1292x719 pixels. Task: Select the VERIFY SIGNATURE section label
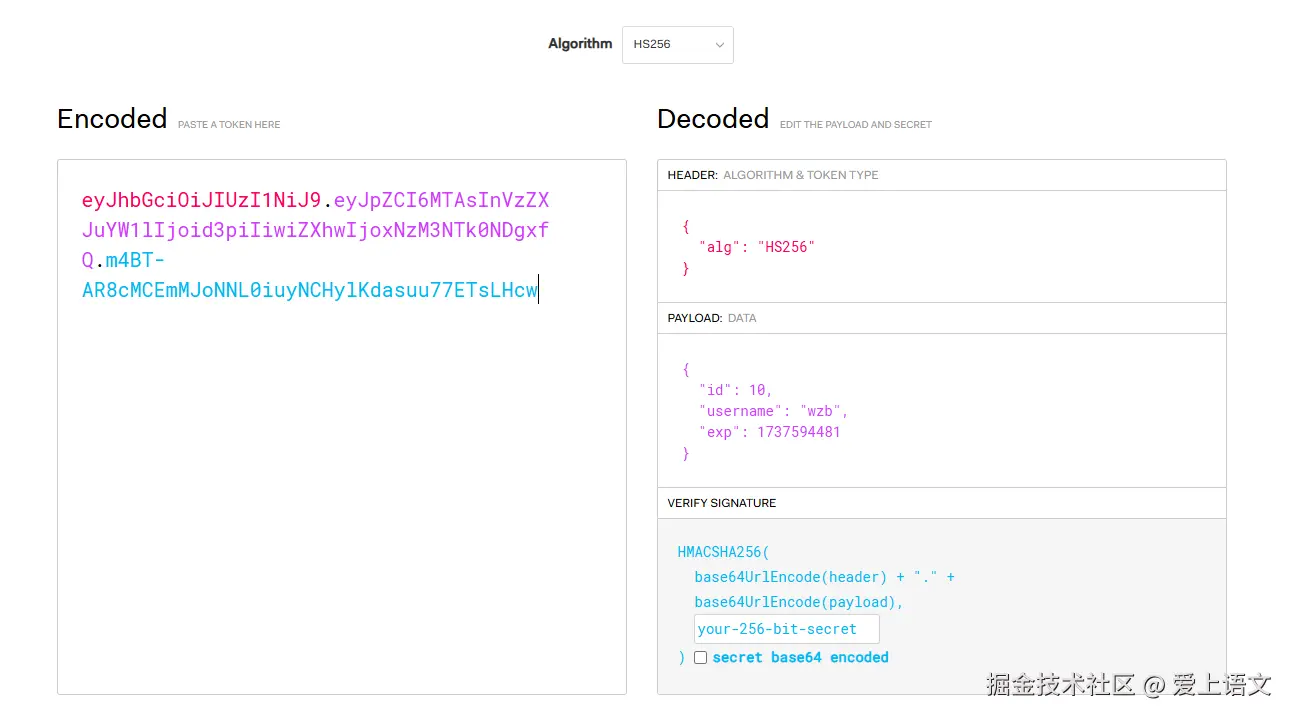click(x=721, y=503)
